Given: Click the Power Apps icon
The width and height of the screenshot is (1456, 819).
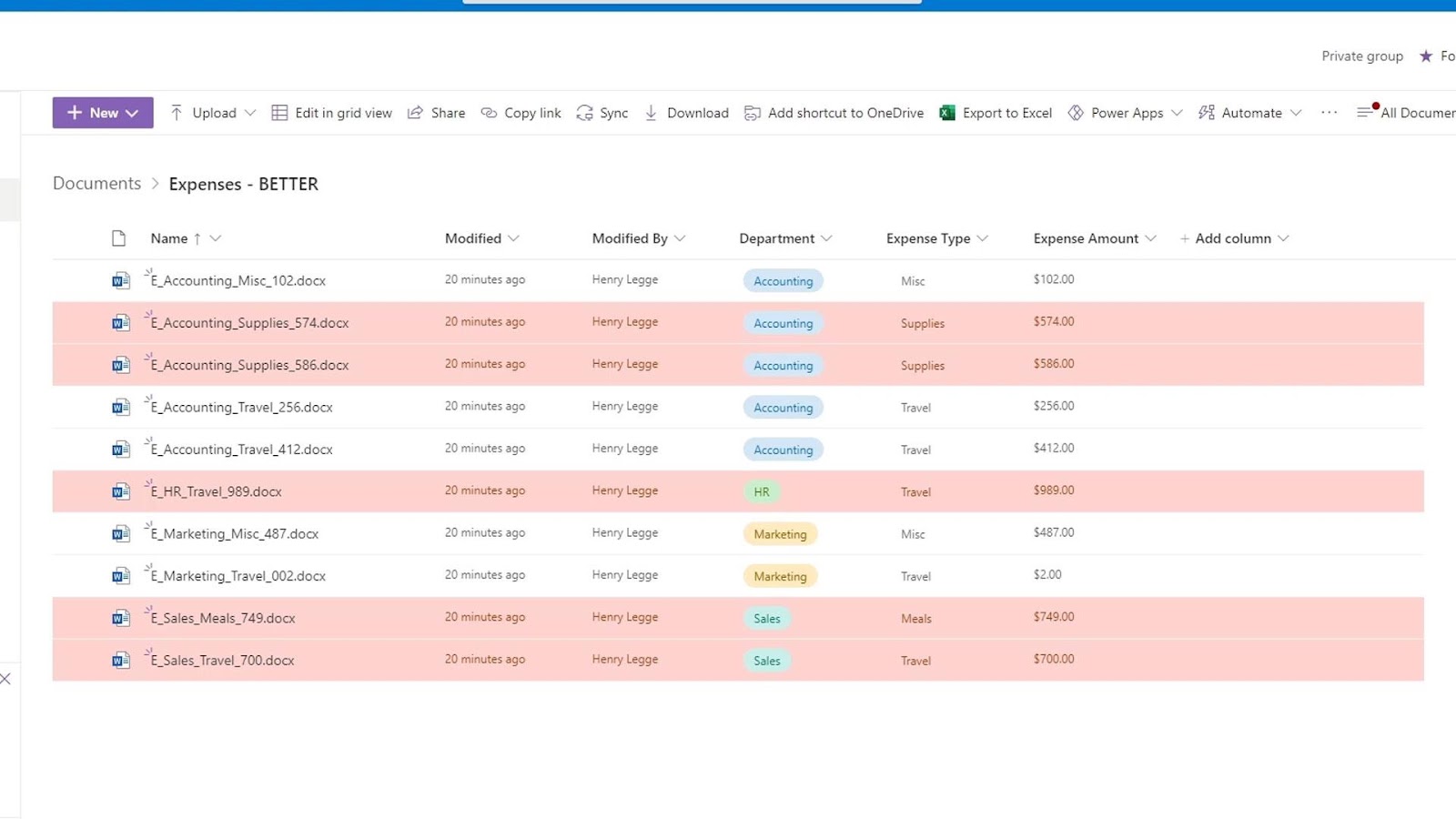Looking at the screenshot, I should pos(1076,113).
